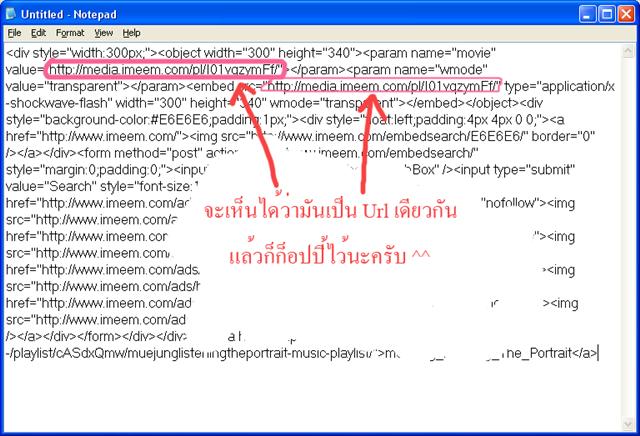This screenshot has width=640, height=436.
Task: Click text 'style="margin:0;padding:0;"'
Action: pyautogui.click(x=86, y=170)
